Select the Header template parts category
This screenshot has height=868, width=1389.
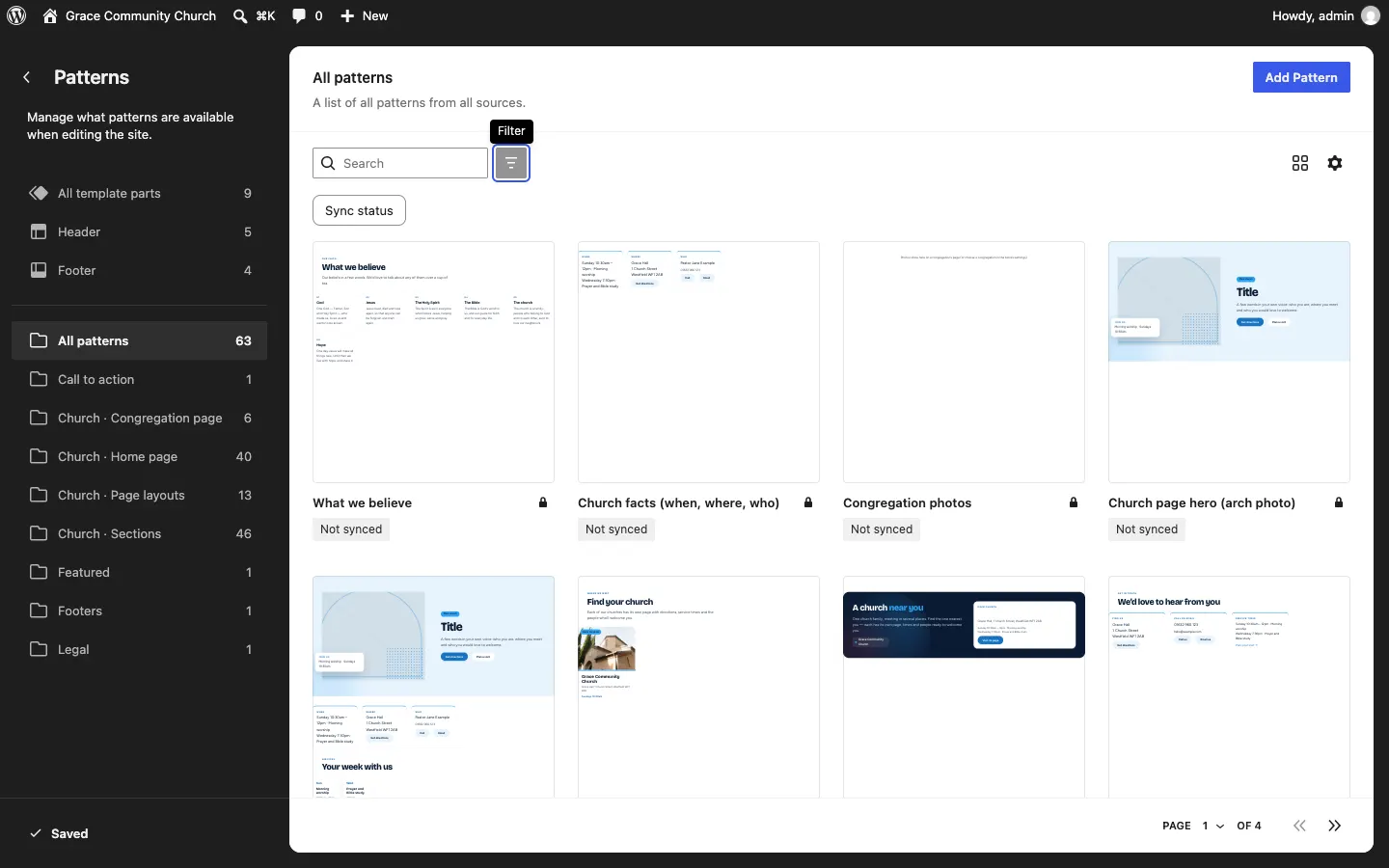(x=140, y=231)
